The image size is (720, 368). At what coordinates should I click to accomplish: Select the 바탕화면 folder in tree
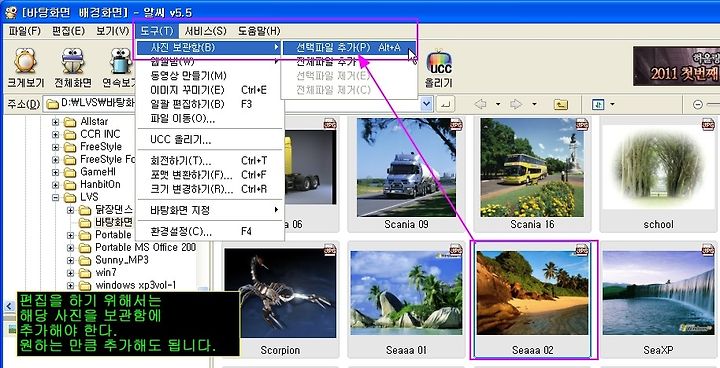tap(113, 222)
